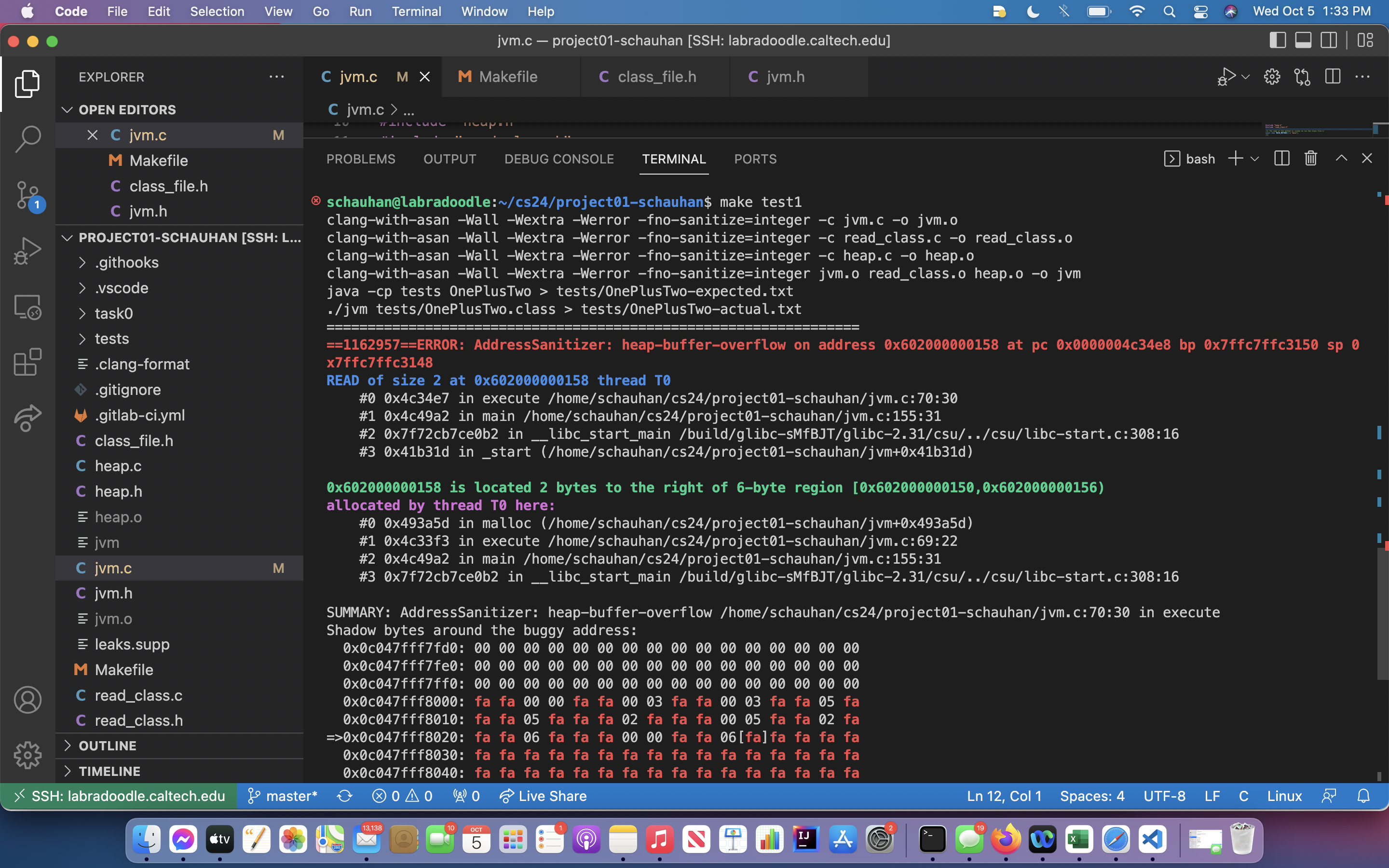
Task: Open new terminal launch profile dropdown
Action: coord(1255,159)
